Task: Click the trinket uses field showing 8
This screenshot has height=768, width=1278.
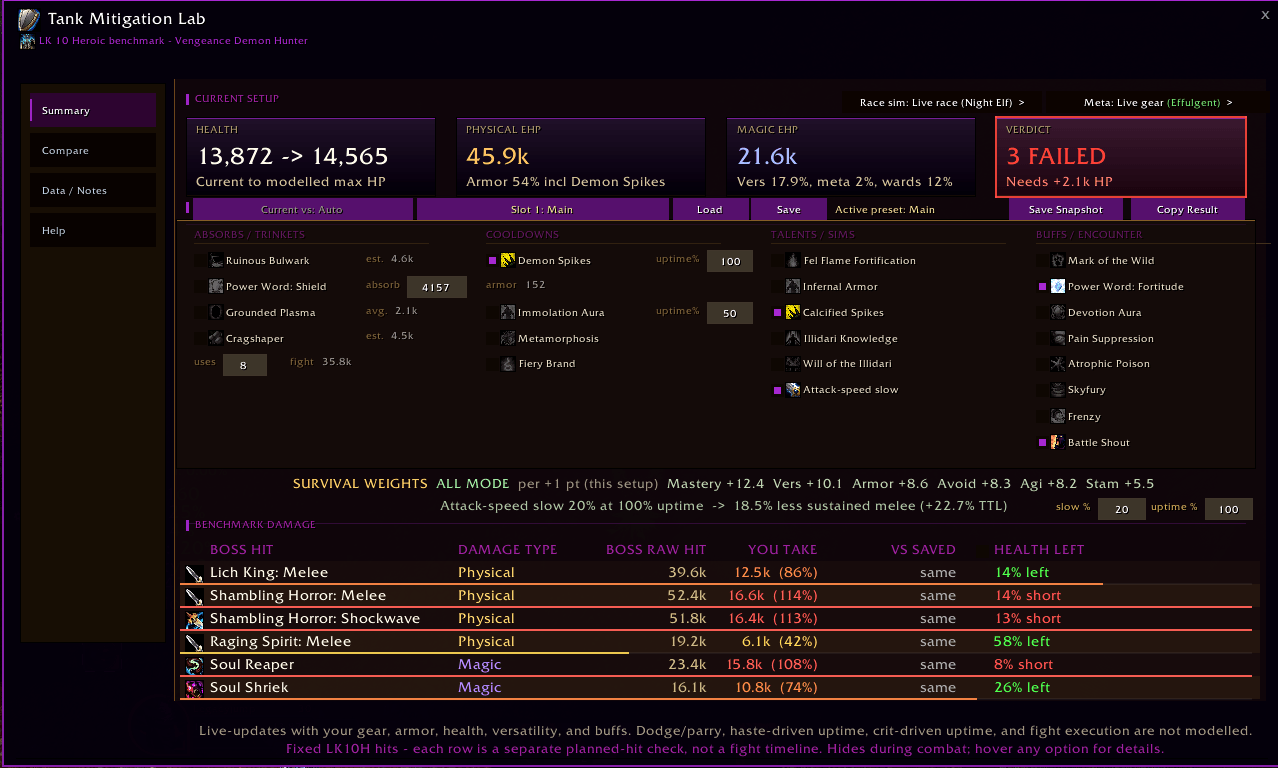Action: click(x=244, y=365)
